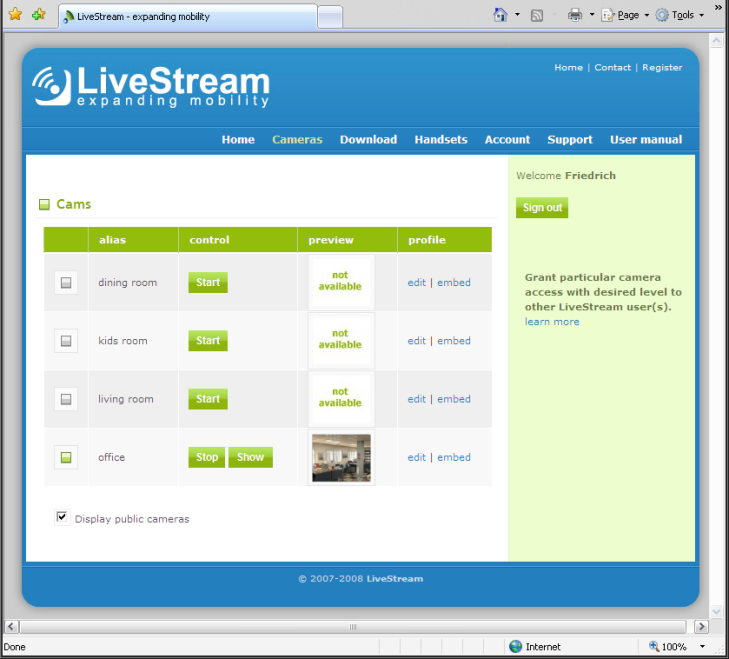Screen dimensions: 729x659
Task: Click the LiveStream logo
Action: 151,87
